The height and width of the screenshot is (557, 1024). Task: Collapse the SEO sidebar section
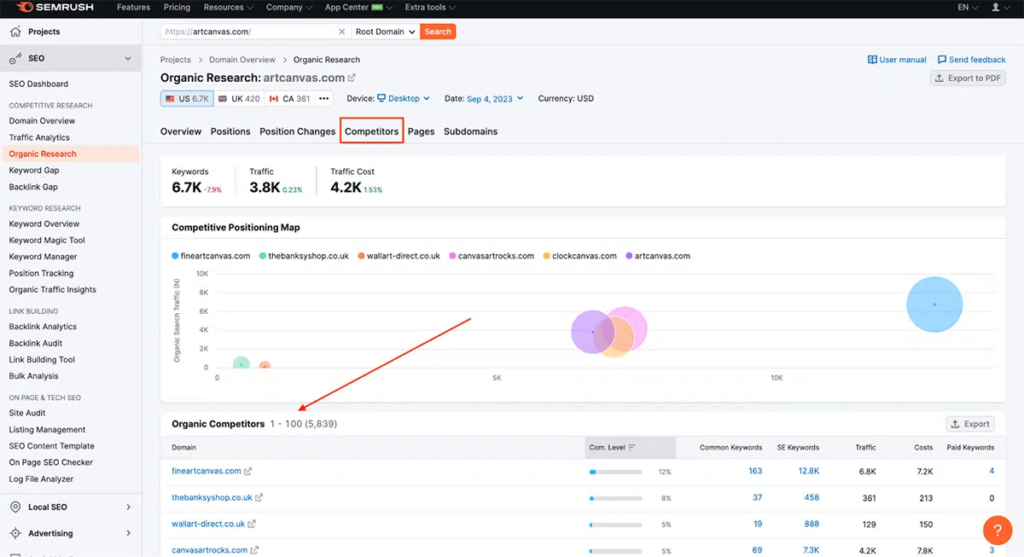click(x=128, y=59)
